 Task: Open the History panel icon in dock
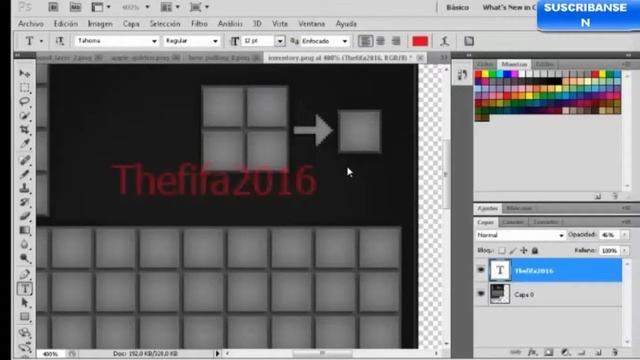click(462, 75)
